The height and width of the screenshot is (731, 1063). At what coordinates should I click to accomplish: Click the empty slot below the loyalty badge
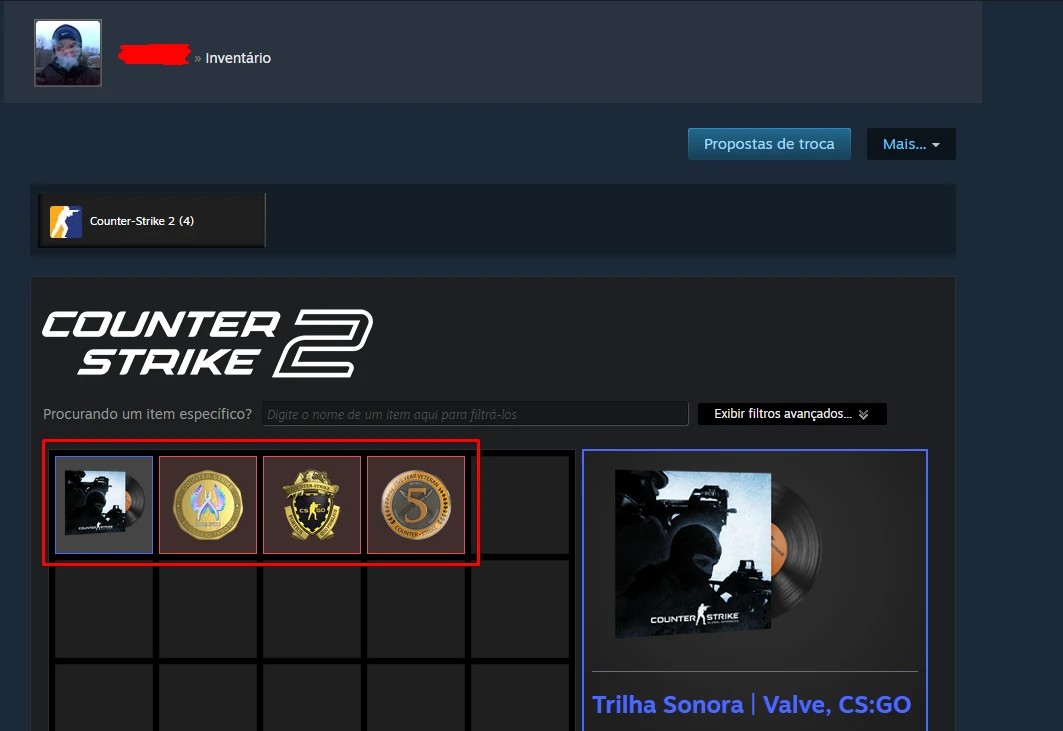click(x=312, y=609)
